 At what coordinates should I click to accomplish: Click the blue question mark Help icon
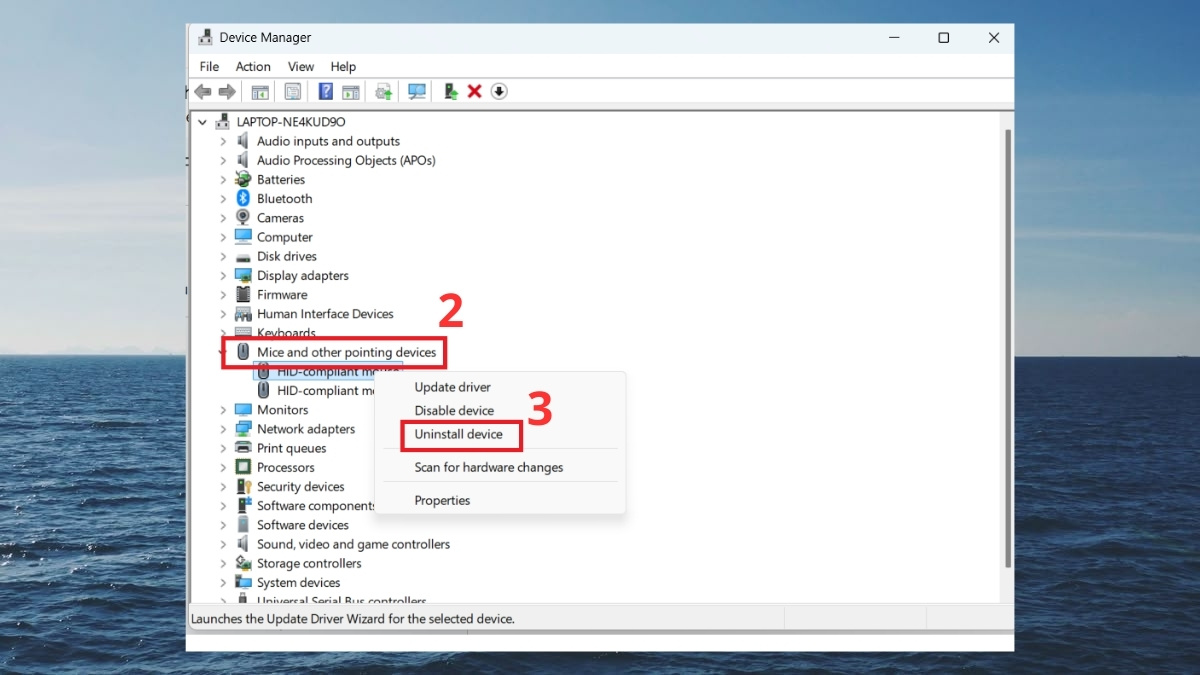point(325,92)
